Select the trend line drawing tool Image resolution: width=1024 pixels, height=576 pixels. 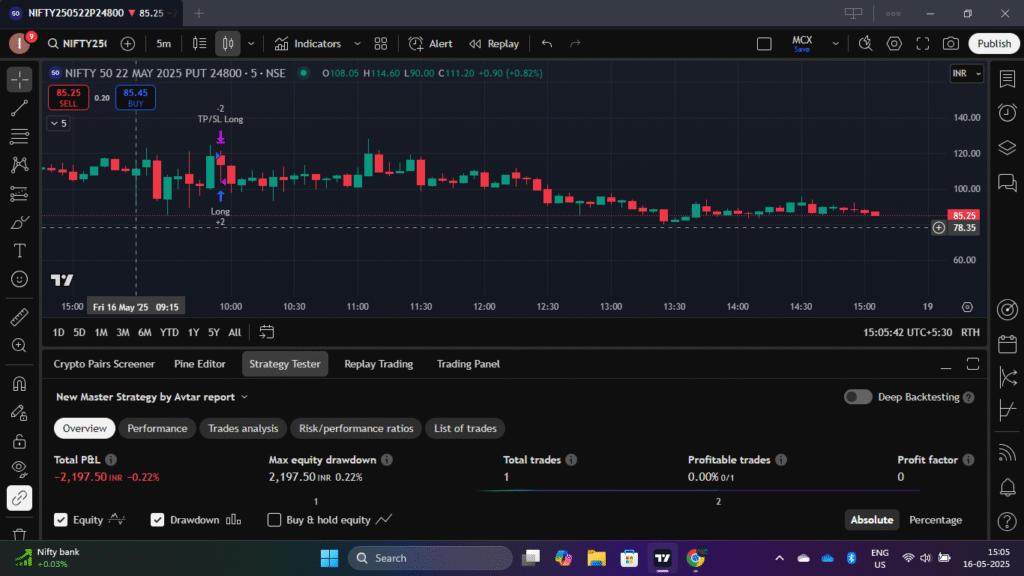20,108
